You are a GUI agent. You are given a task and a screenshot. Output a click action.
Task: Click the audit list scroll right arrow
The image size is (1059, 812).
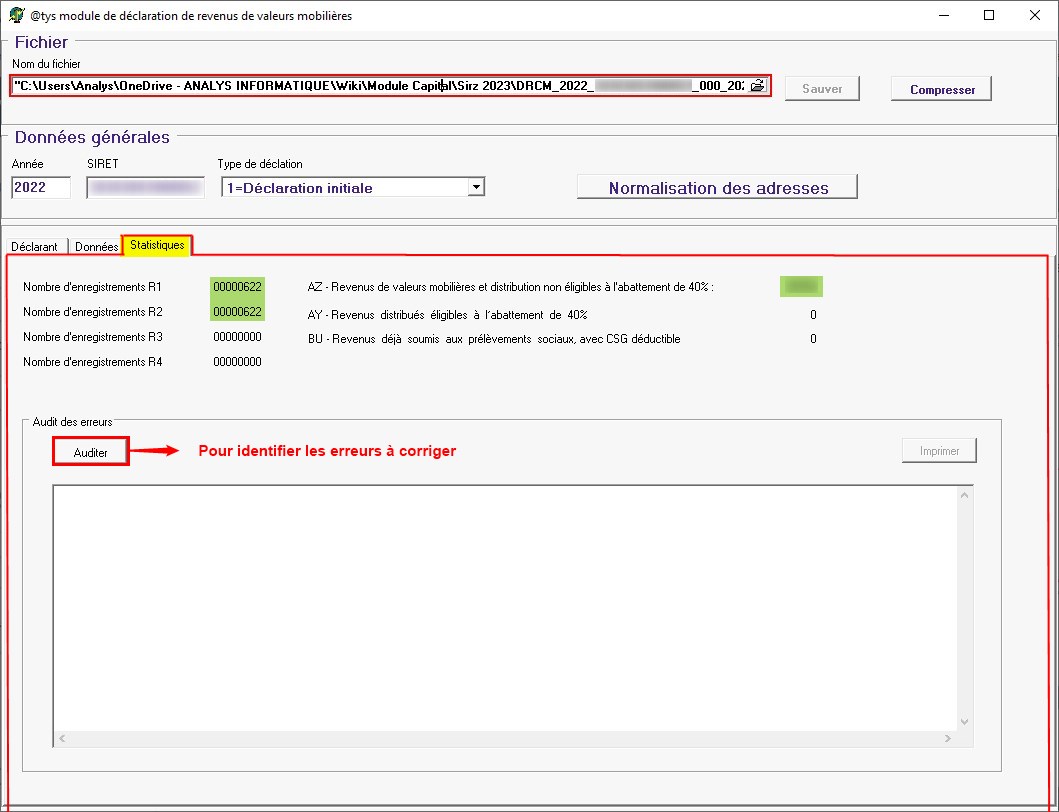tap(948, 738)
